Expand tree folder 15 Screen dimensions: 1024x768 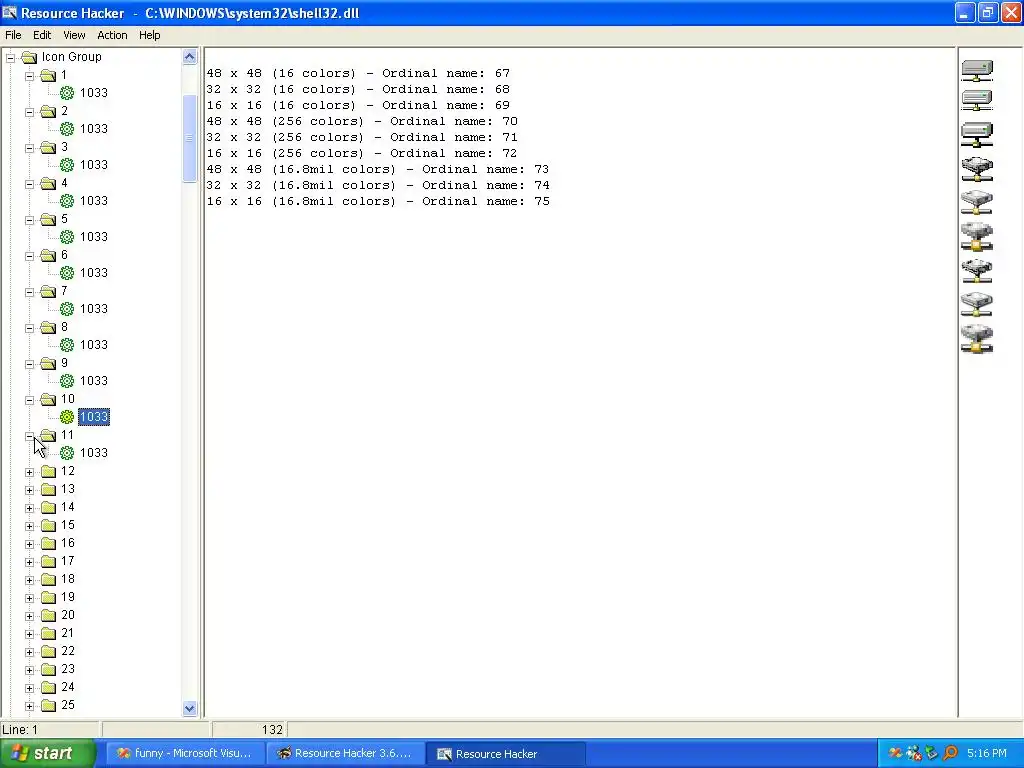[29, 526]
